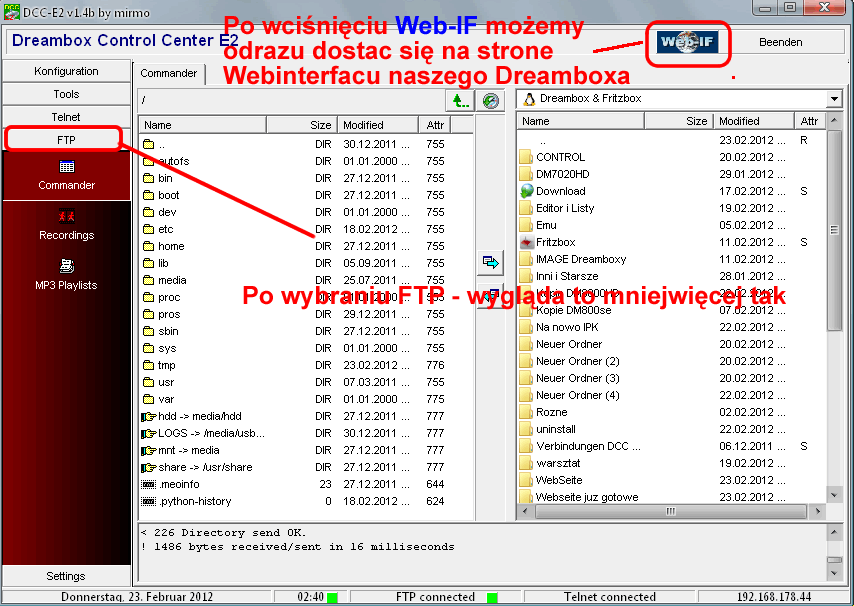Screen dimensions: 854x606
Task: Click the local file list vertical scrollbar
Action: (x=834, y=300)
